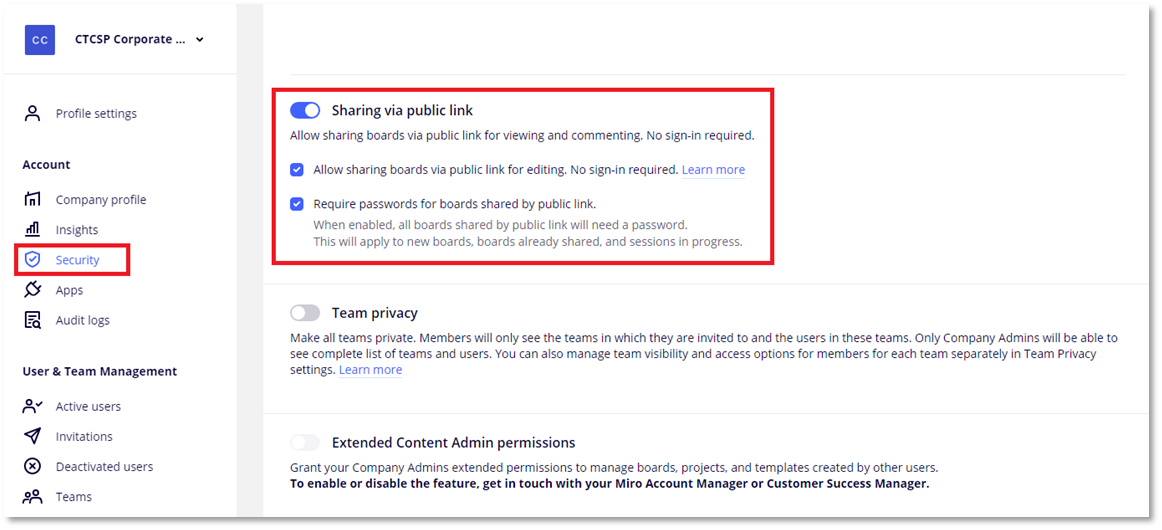Click the Invitations paper plane icon

tap(32, 436)
